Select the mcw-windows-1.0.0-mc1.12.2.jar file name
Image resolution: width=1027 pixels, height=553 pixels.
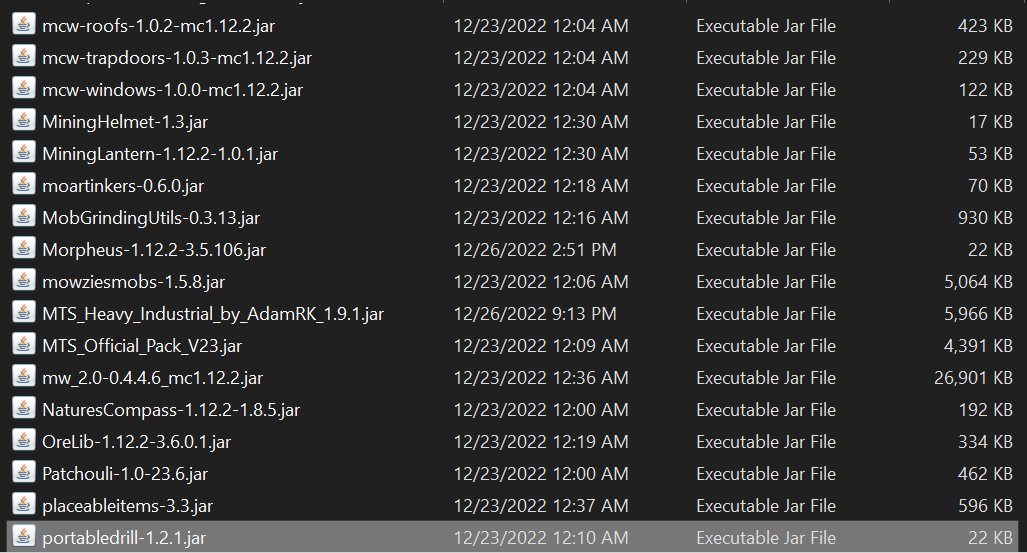(172, 90)
